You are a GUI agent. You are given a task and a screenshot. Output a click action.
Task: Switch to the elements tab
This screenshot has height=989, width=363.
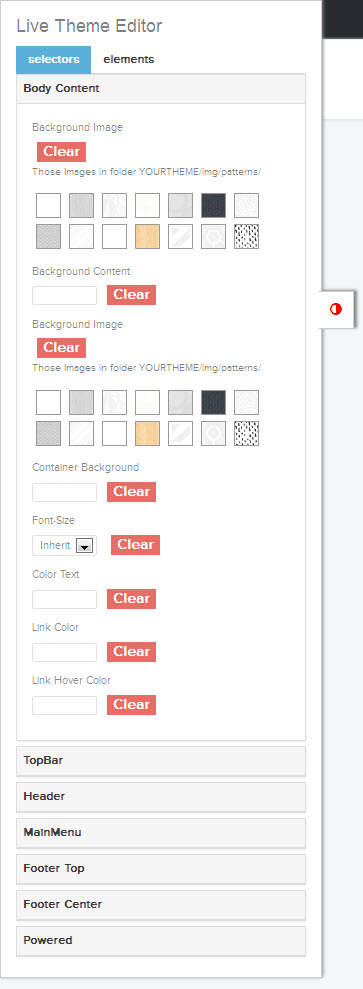[x=129, y=59]
